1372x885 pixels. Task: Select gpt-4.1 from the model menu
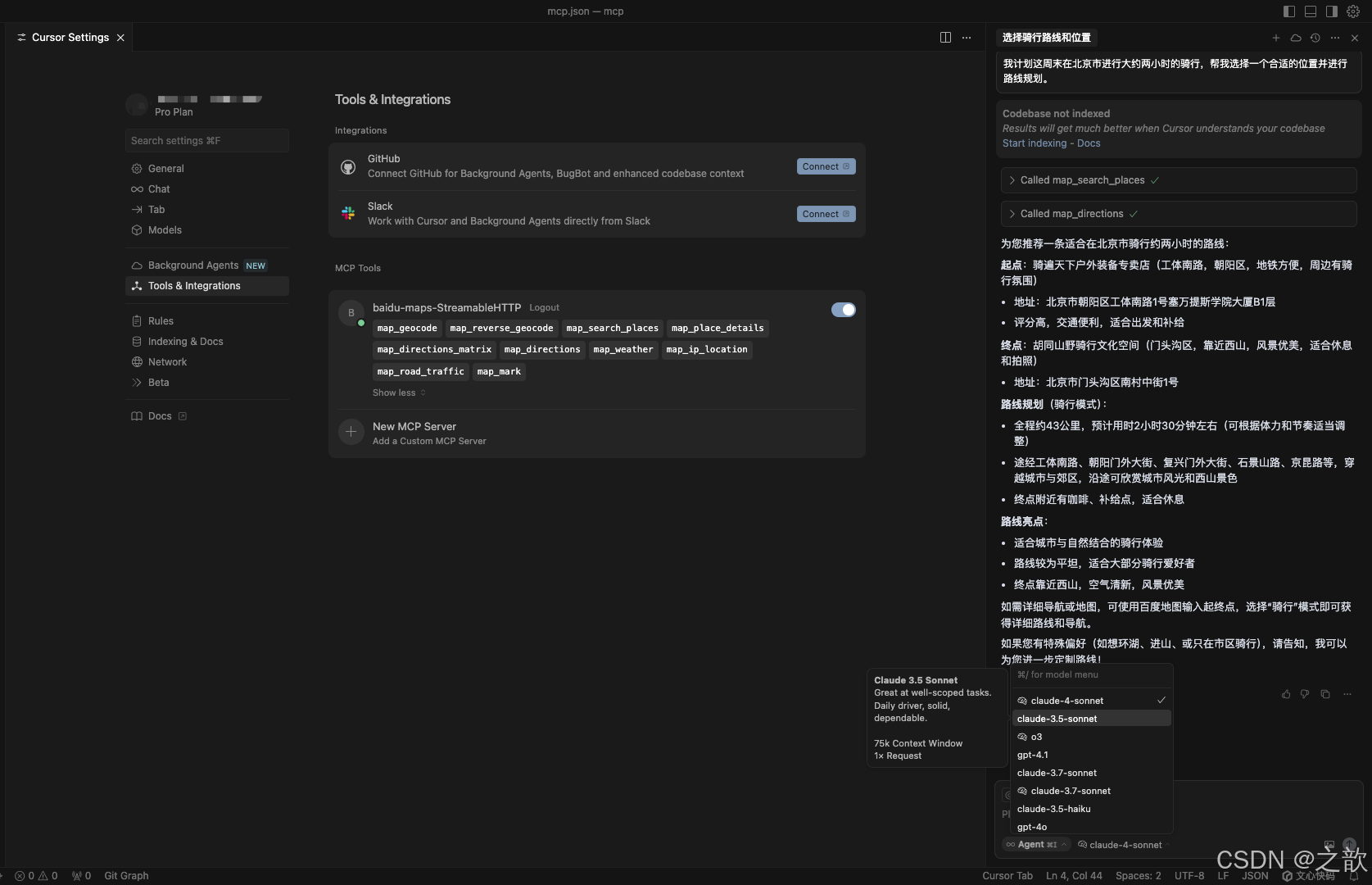click(1092, 755)
